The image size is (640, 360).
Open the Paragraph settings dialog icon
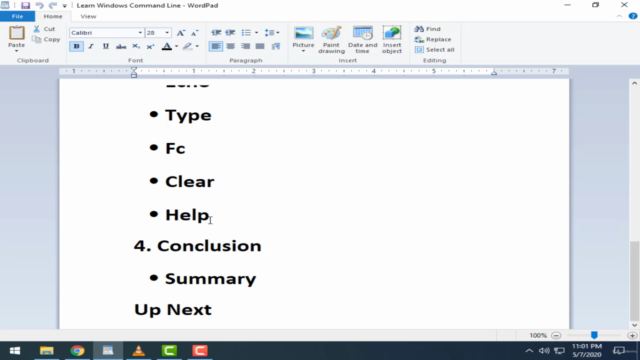[276, 46]
